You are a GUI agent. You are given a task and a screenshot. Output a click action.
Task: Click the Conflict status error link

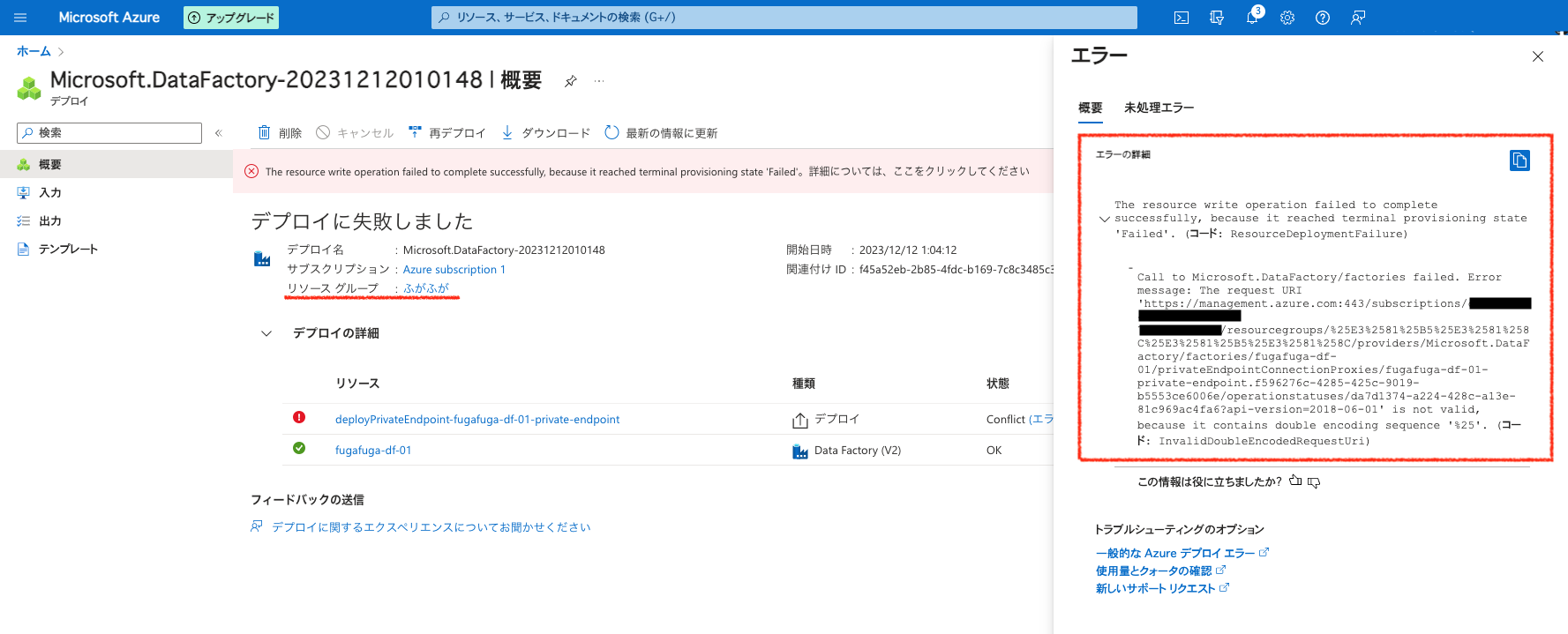[1040, 420]
